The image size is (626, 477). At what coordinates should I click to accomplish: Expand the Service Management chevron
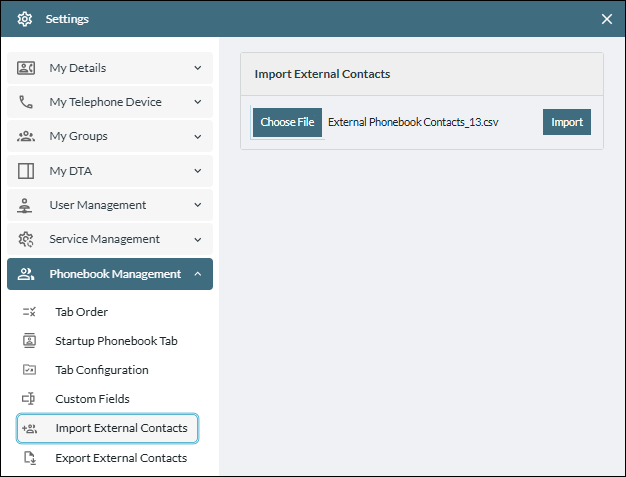(x=197, y=239)
